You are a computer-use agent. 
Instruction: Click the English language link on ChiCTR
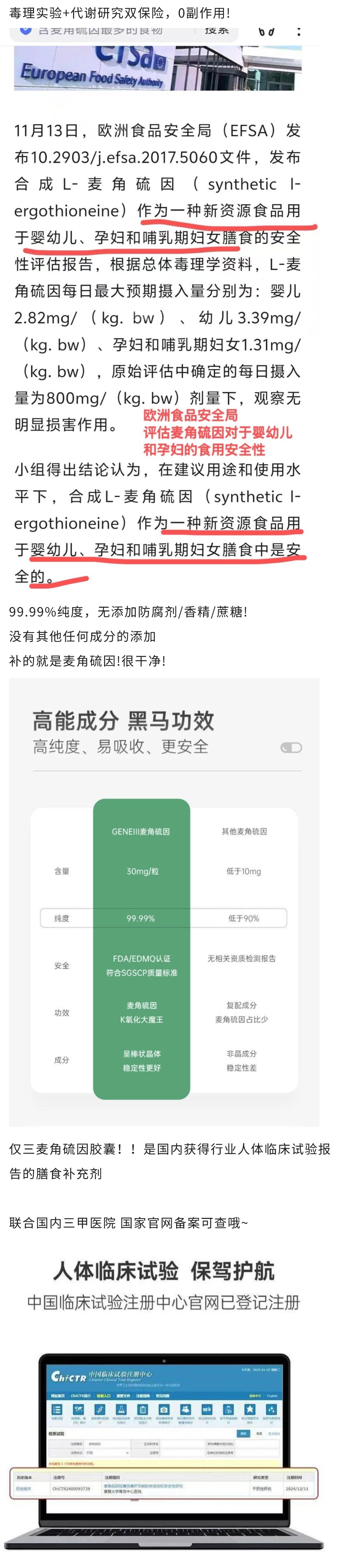tap(272, 1396)
